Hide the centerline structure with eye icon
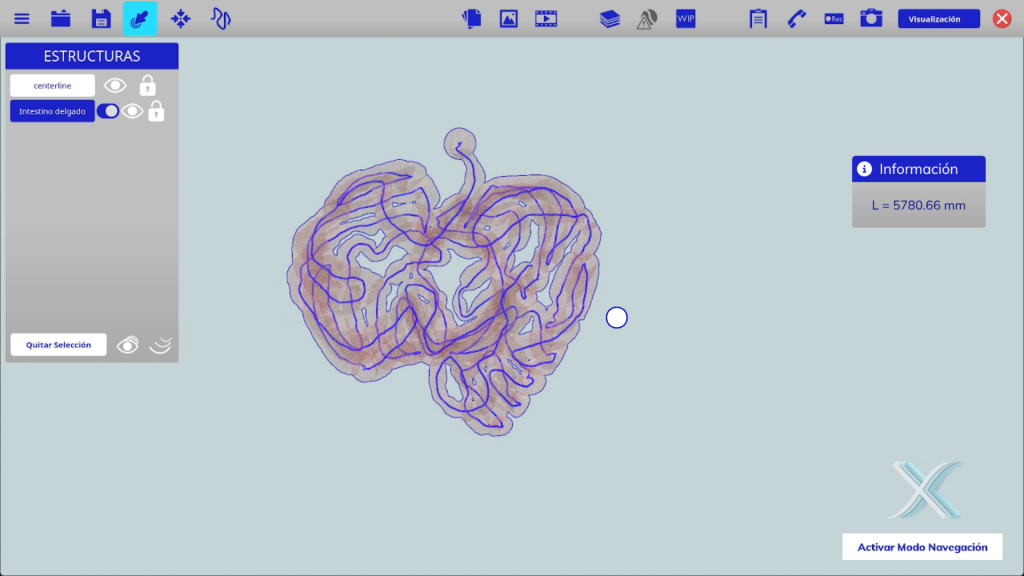Viewport: 1024px width, 576px height. tap(116, 85)
